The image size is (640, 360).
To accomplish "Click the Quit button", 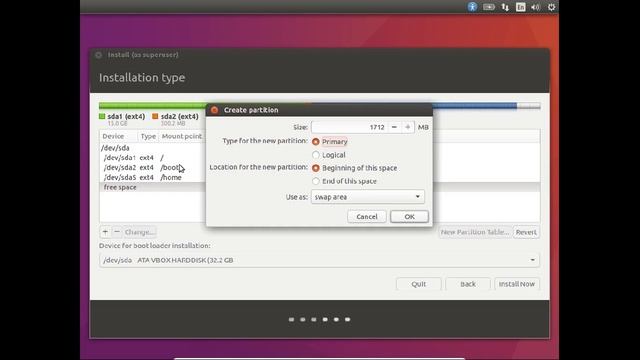I will click(x=418, y=284).
